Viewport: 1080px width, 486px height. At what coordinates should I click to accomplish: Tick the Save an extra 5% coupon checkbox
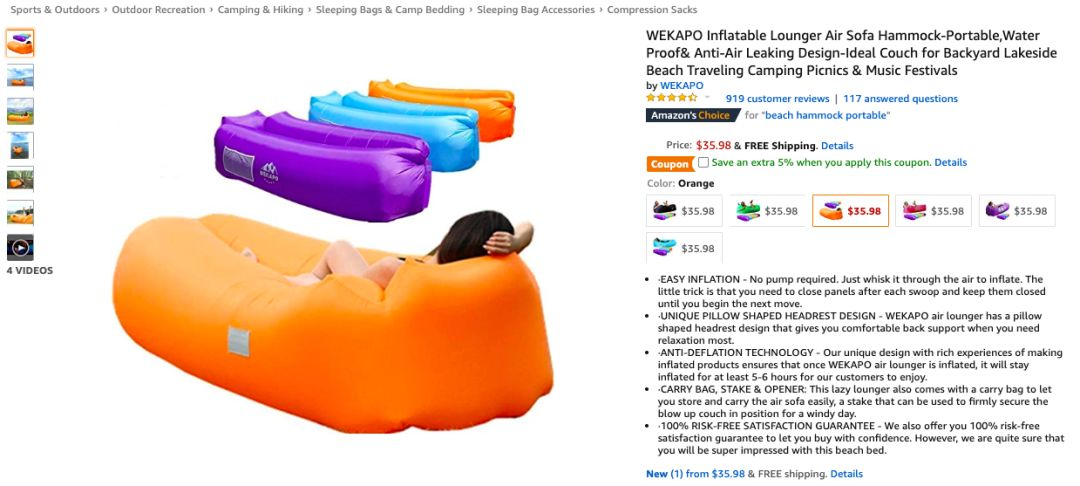click(x=703, y=162)
